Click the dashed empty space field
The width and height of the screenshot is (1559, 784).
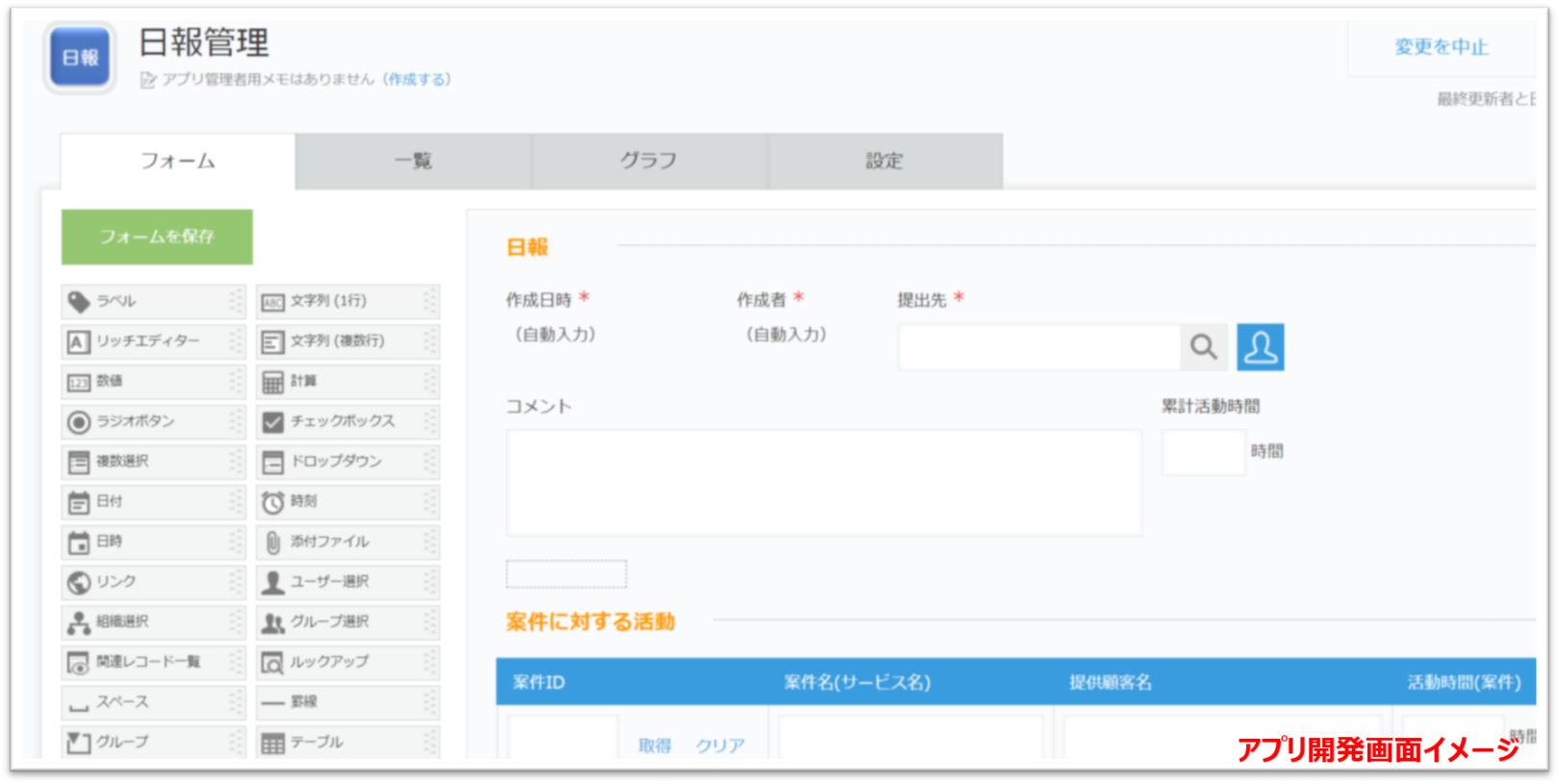(x=567, y=574)
